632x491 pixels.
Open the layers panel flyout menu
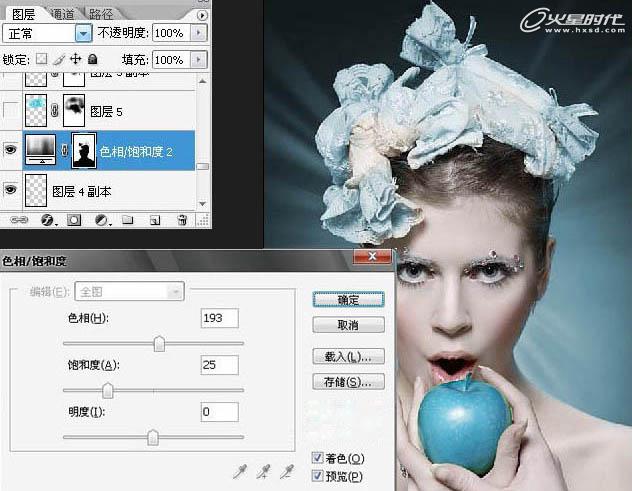point(202,15)
